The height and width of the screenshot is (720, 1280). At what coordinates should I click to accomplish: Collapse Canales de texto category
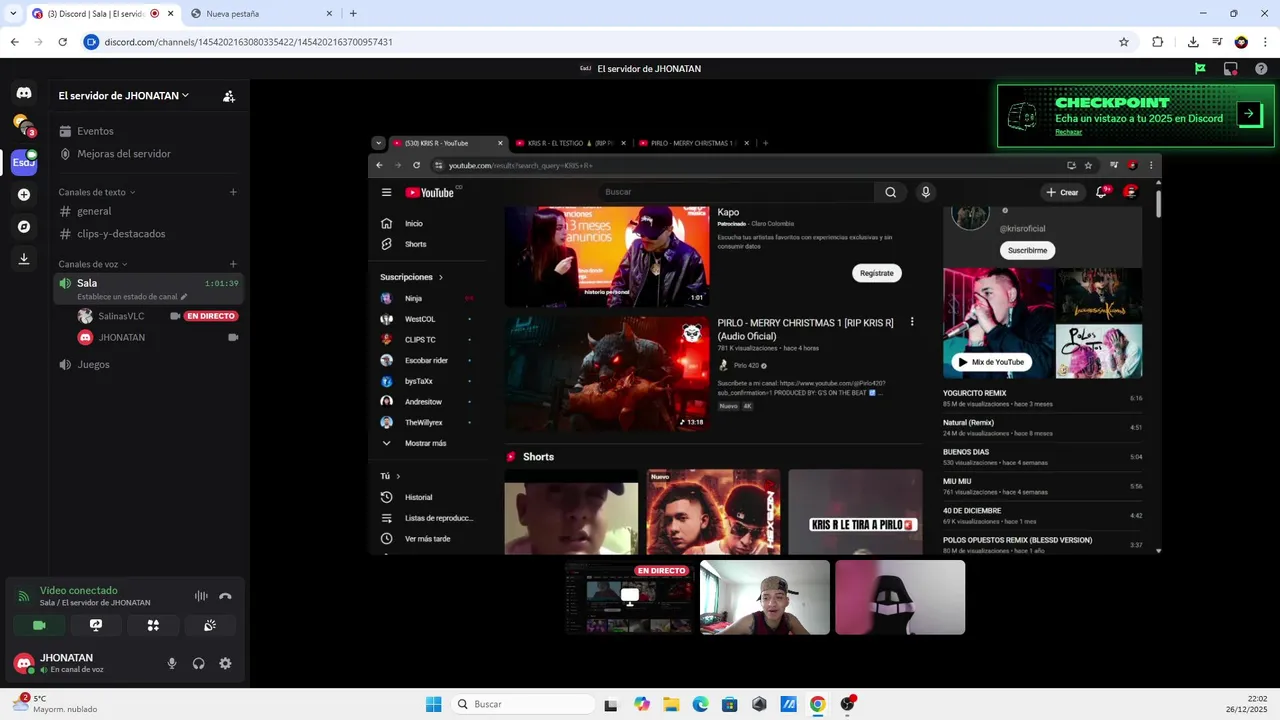coord(96,192)
